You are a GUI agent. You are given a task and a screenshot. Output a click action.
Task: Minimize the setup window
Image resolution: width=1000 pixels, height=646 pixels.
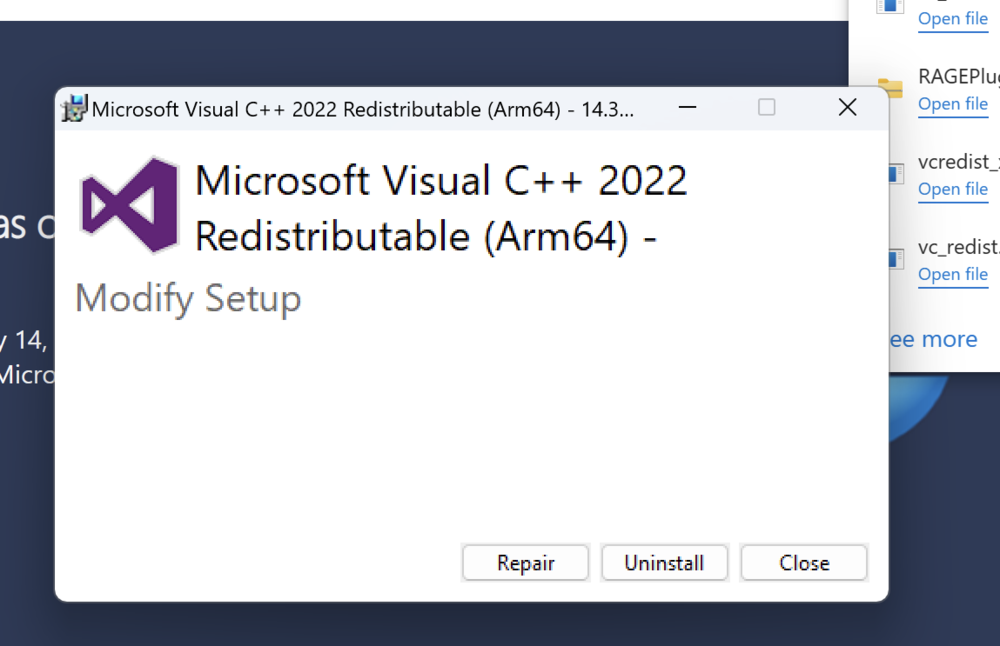(x=687, y=107)
